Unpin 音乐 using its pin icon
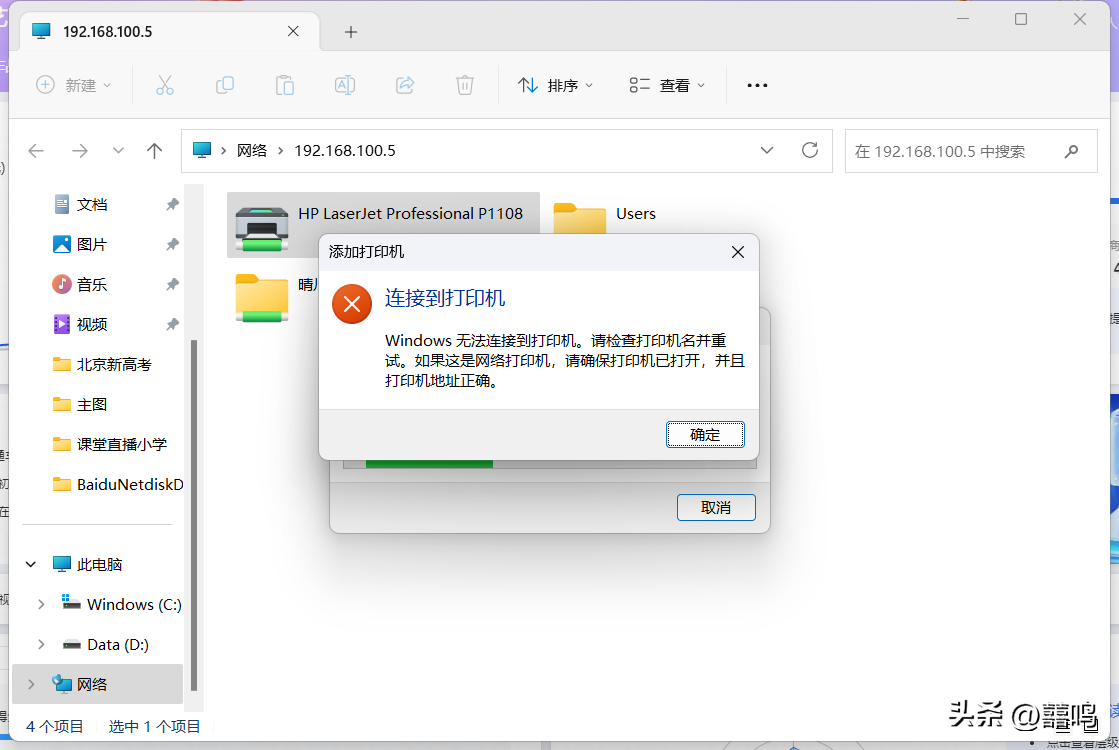The height and width of the screenshot is (750, 1119). (172, 285)
